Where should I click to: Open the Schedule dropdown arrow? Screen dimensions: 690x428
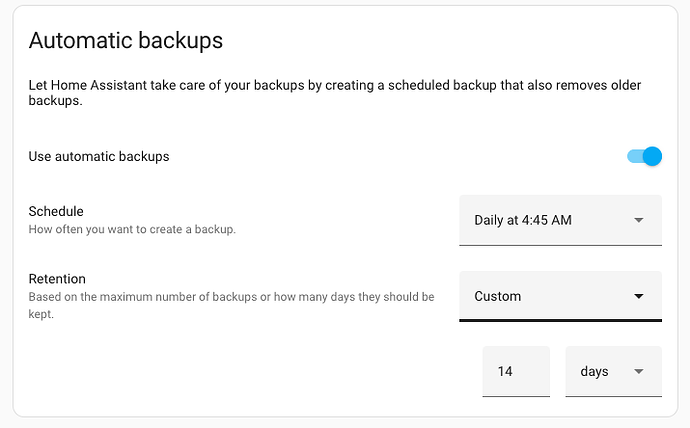click(x=639, y=220)
